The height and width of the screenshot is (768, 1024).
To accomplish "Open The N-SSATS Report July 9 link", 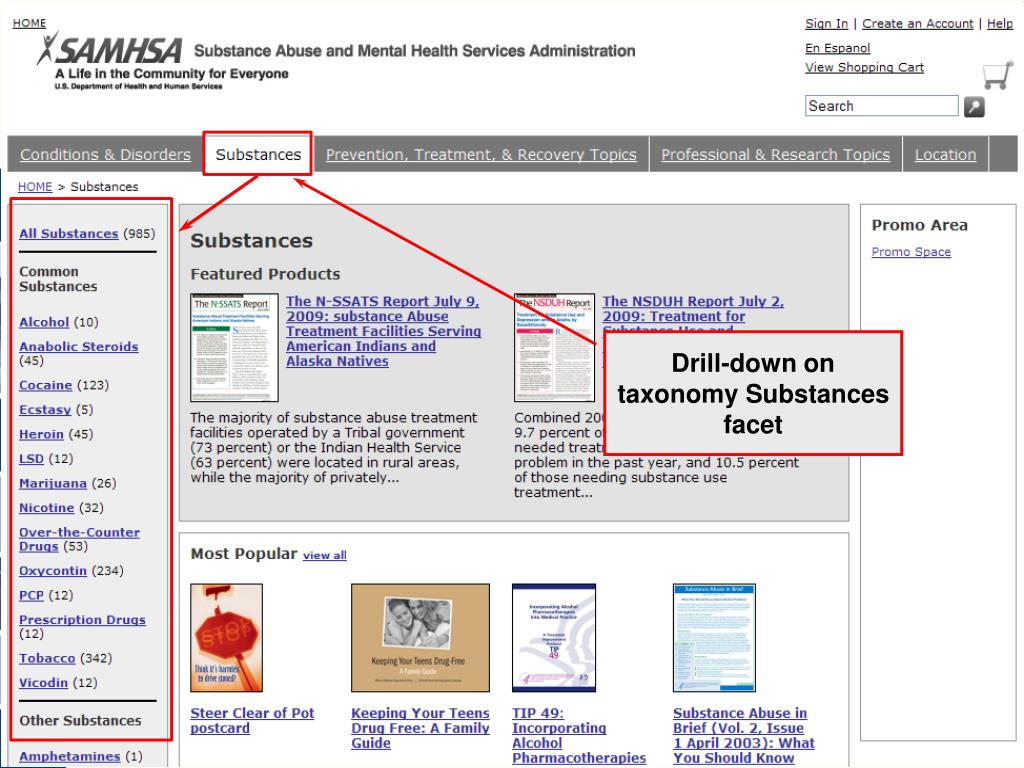I will click(x=383, y=331).
